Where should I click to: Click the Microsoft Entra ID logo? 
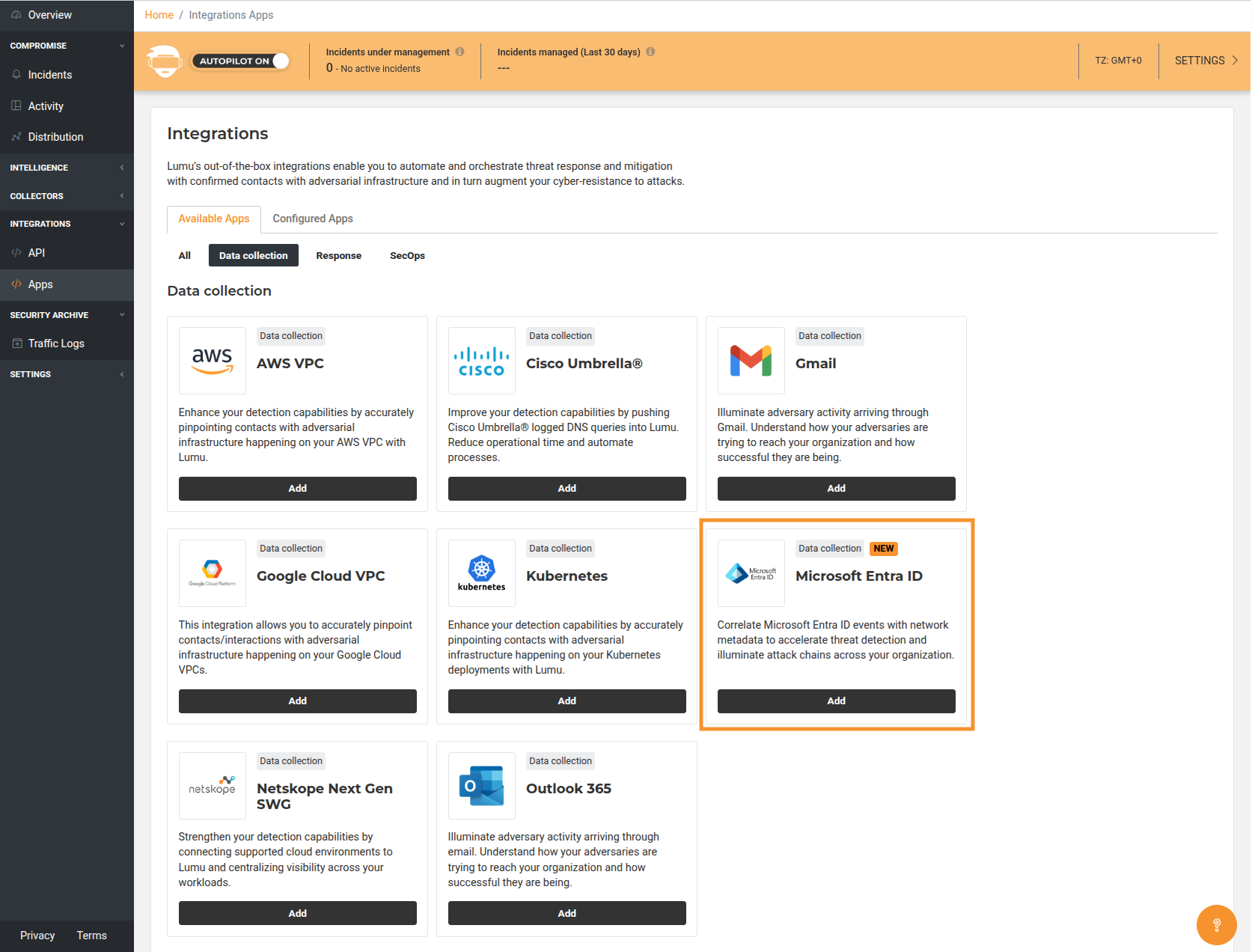click(751, 573)
